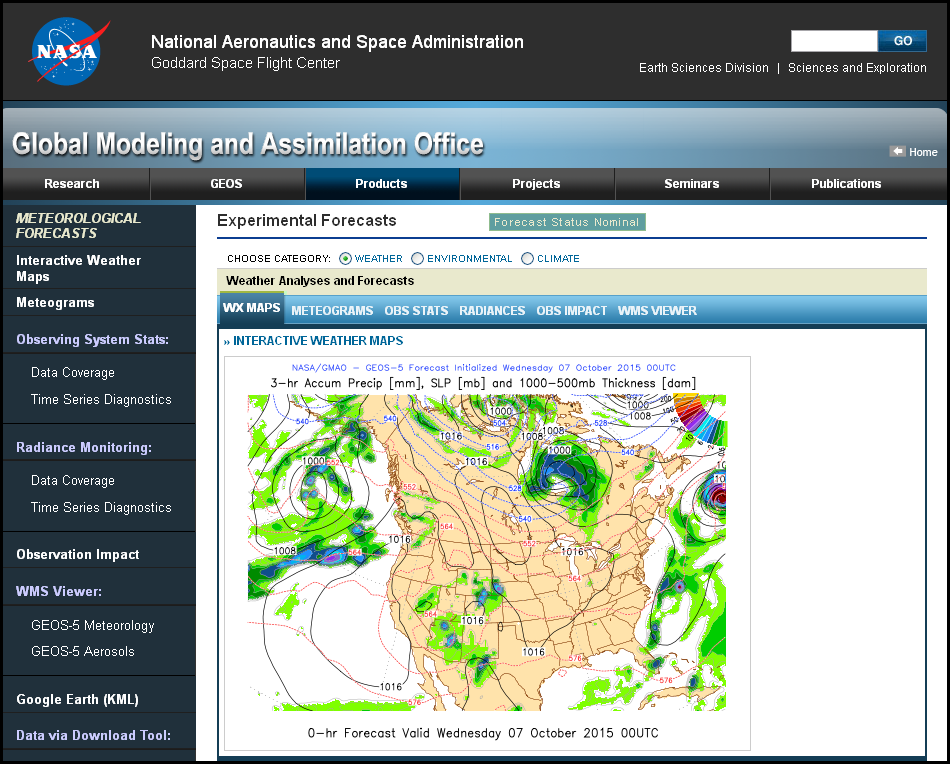Image resolution: width=950 pixels, height=764 pixels.
Task: Click the GO search button
Action: (x=902, y=41)
